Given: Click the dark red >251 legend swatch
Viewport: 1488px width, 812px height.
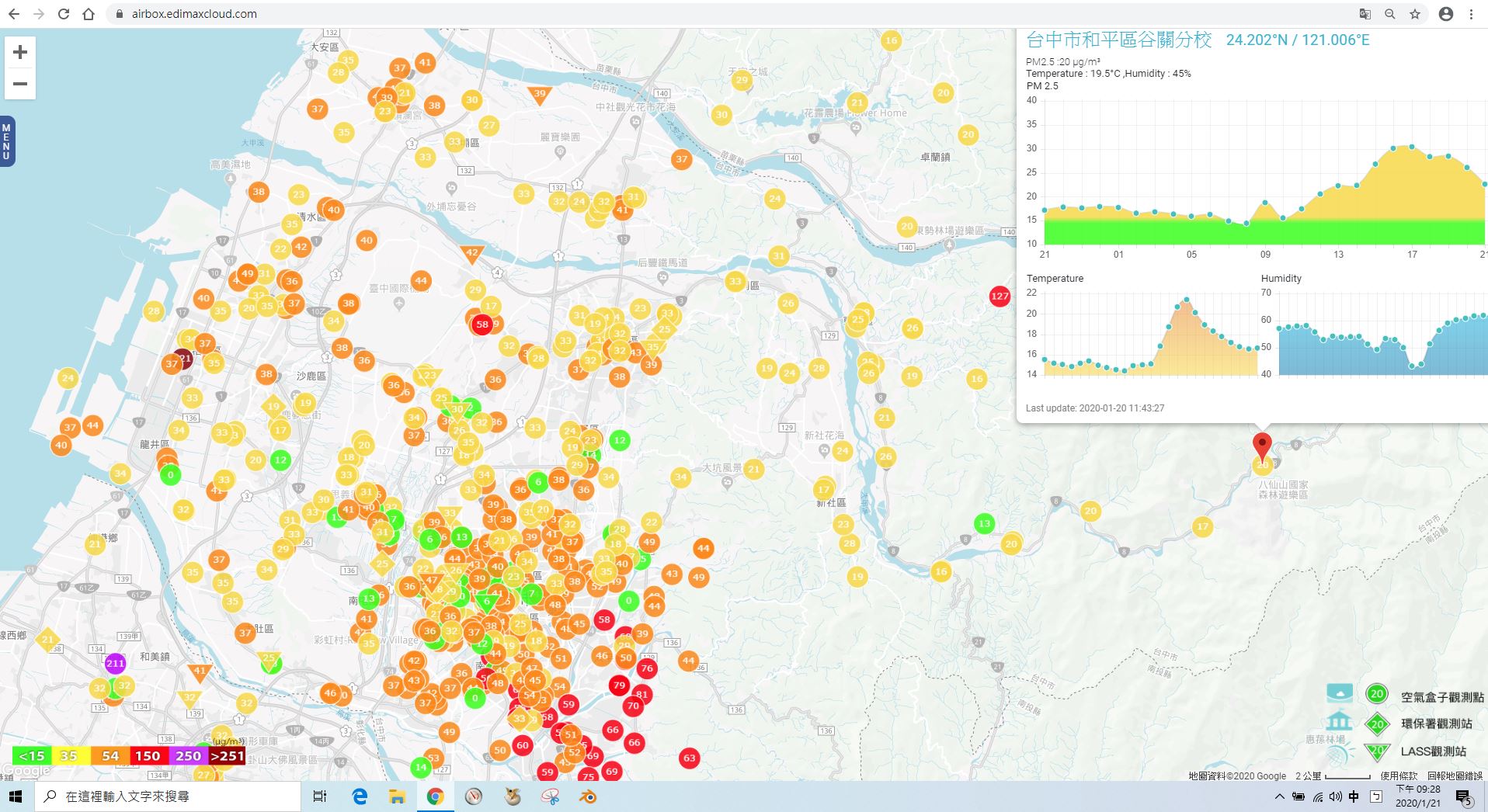Looking at the screenshot, I should tap(226, 755).
